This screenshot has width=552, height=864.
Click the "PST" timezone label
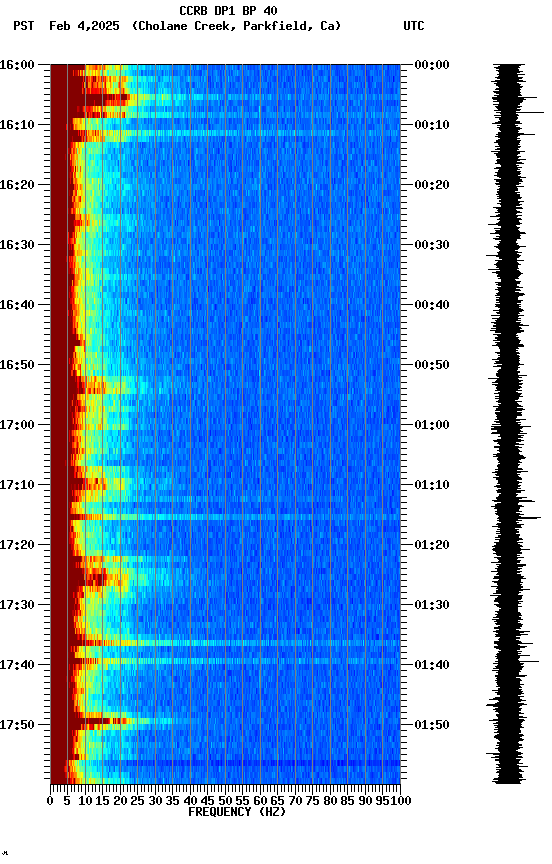[24, 26]
